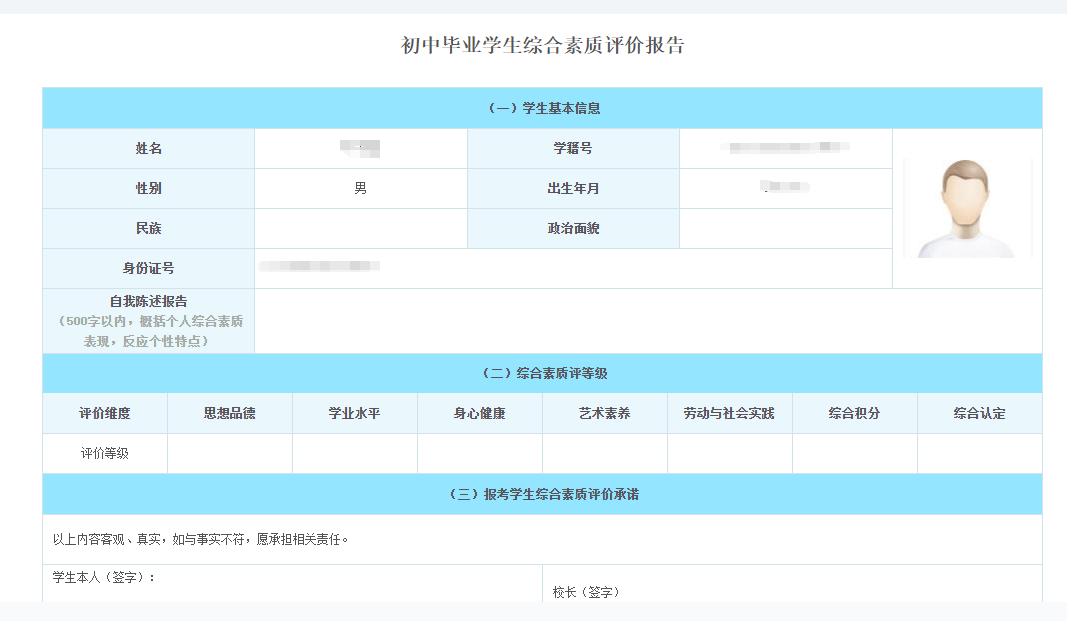1067x621 pixels.
Task: Click the 校长（签字） signature area
Action: 792,590
